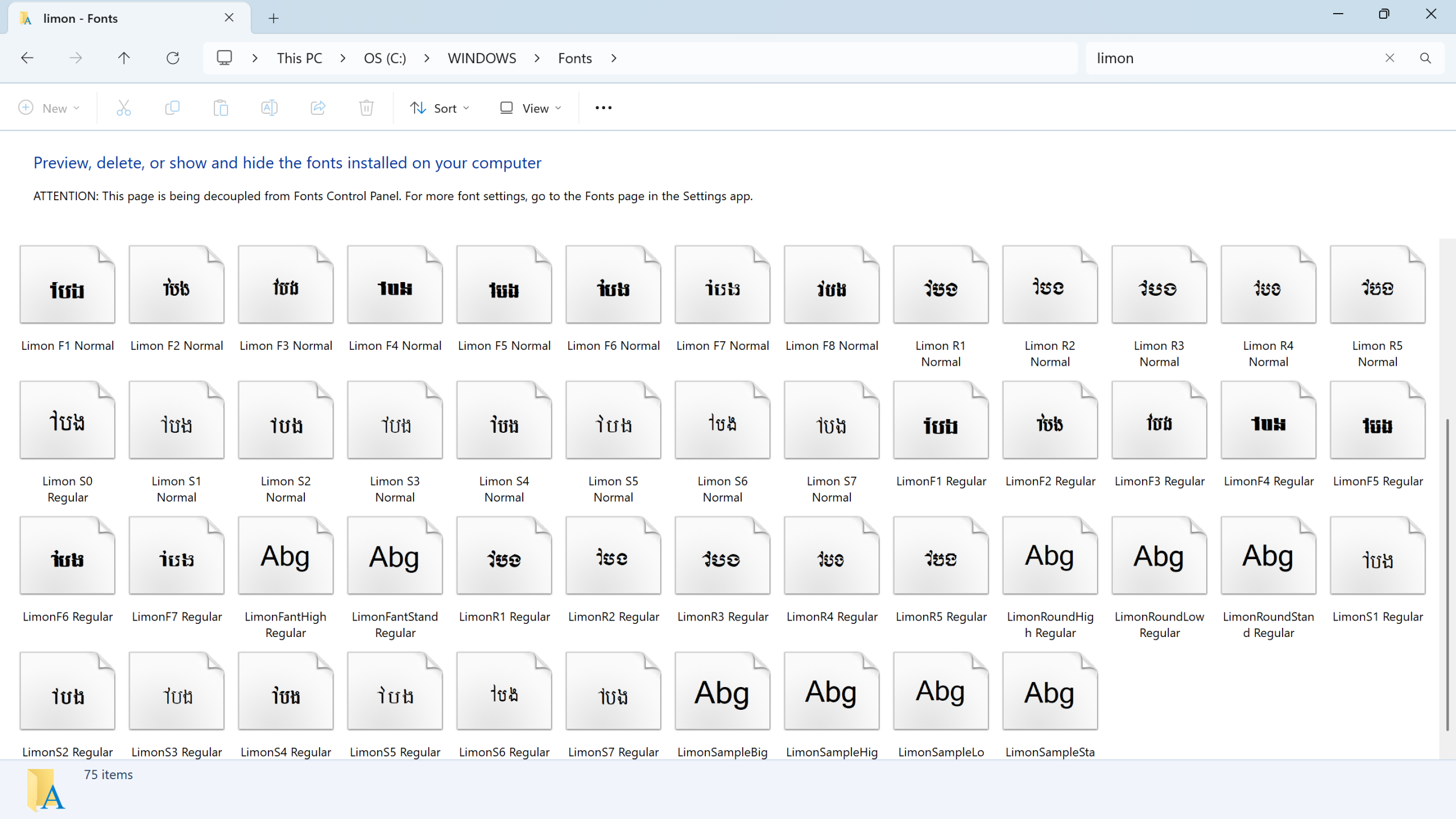Click the vertical scrollbar thumb
The width and height of the screenshot is (1456, 819).
(x=1447, y=574)
